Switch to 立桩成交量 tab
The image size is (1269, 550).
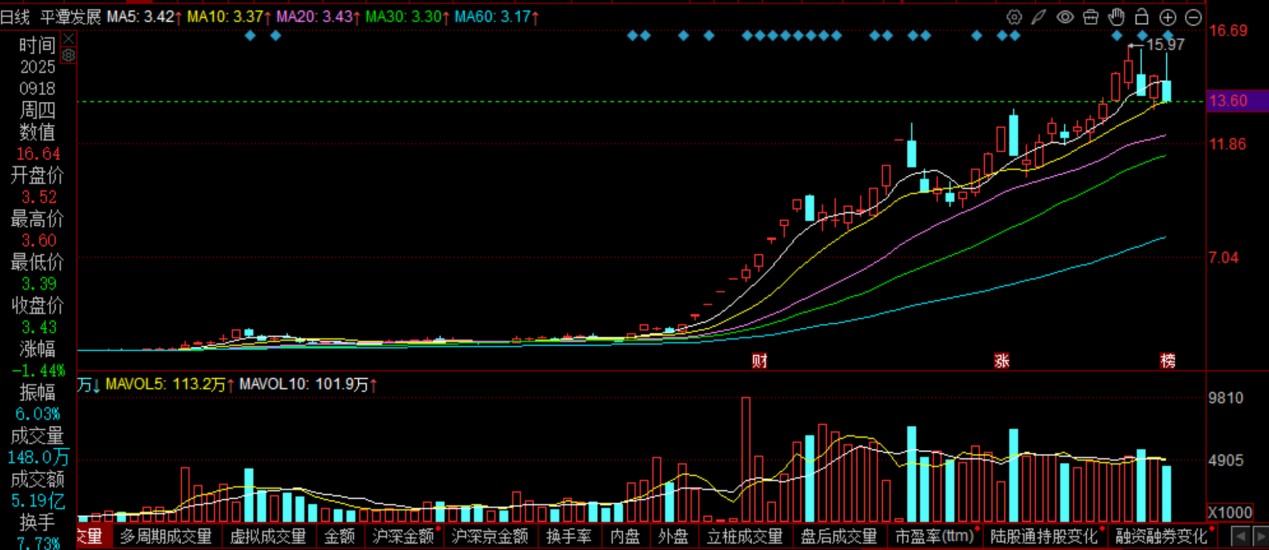pyautogui.click(x=744, y=537)
